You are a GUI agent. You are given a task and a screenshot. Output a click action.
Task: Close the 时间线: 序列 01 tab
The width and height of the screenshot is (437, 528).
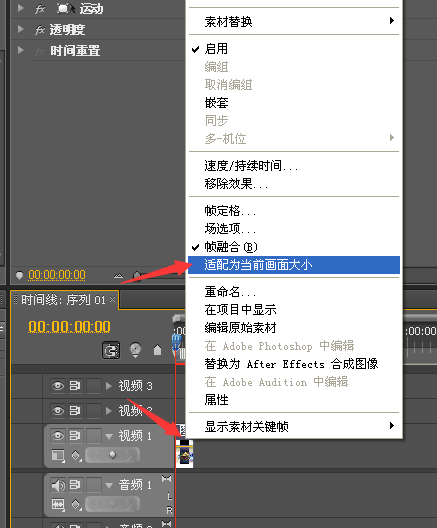[112, 299]
